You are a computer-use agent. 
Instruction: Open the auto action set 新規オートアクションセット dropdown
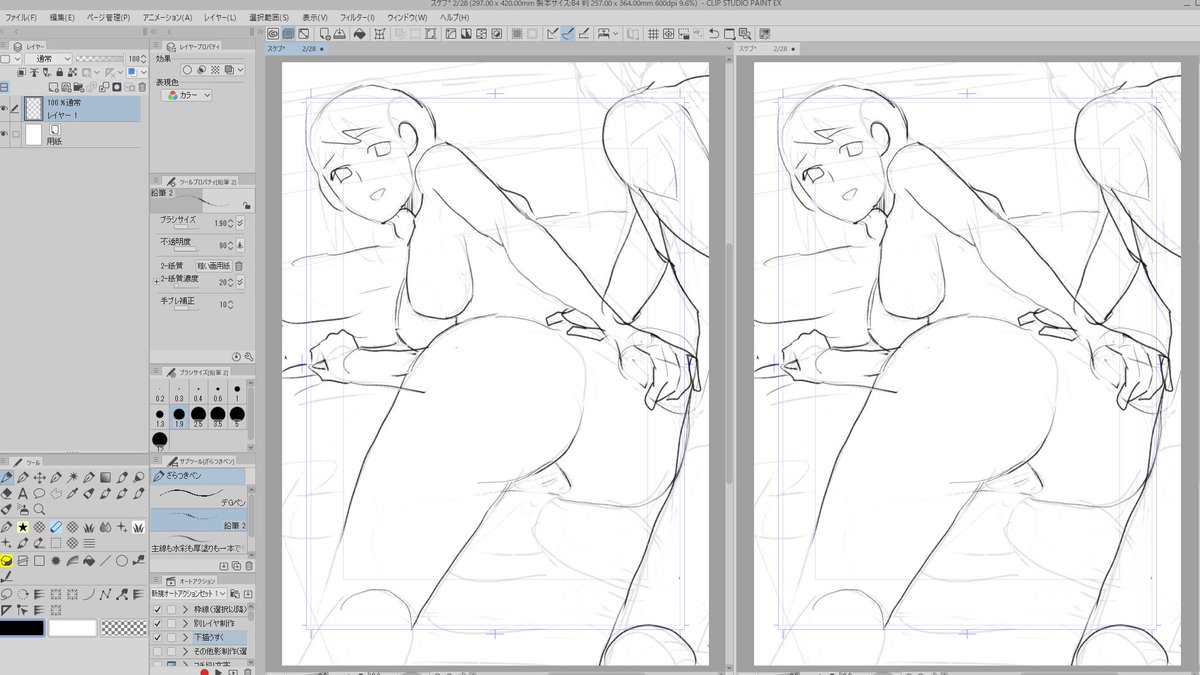point(188,594)
